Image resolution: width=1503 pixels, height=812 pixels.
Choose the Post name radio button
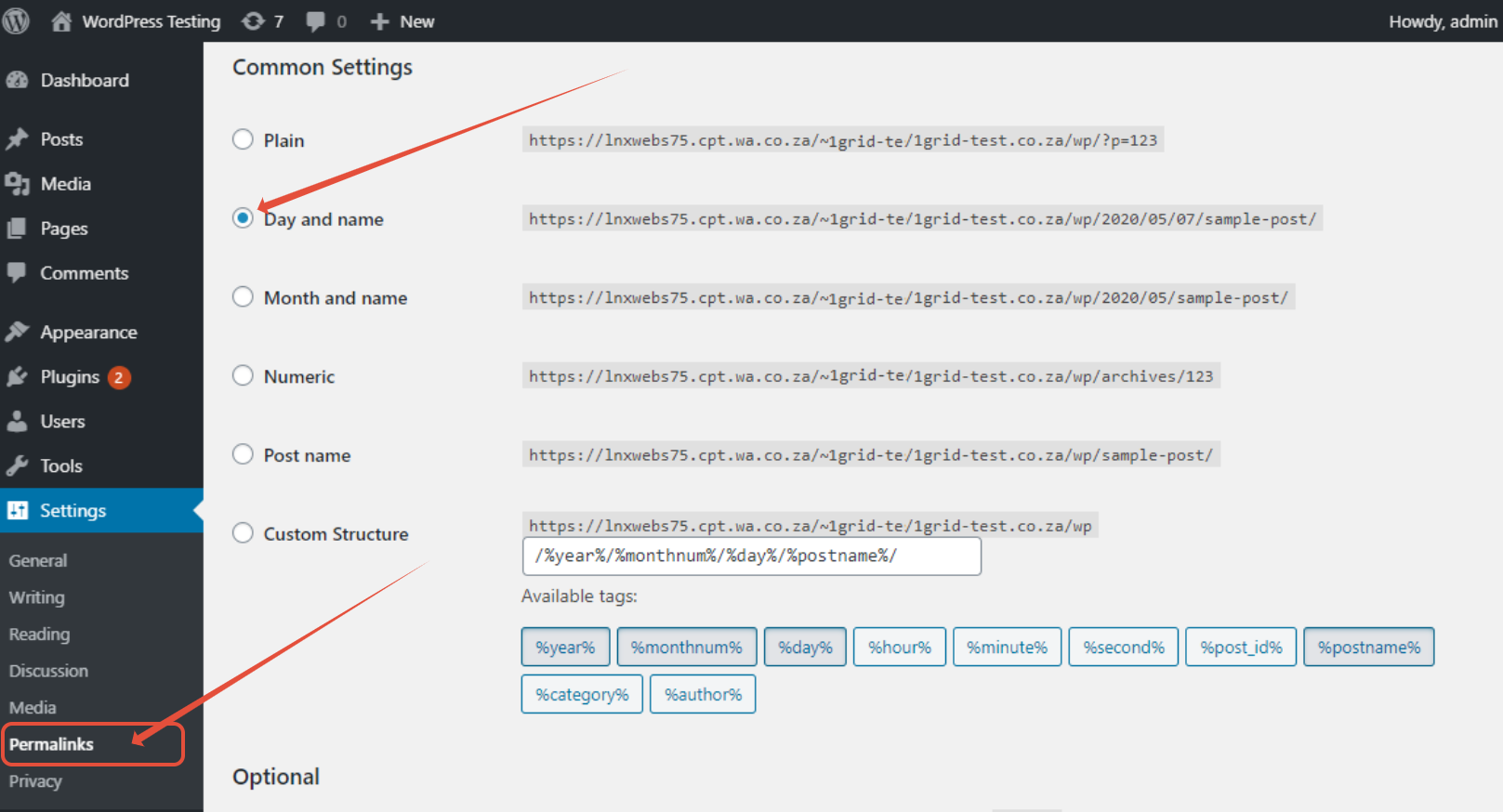coord(243,454)
